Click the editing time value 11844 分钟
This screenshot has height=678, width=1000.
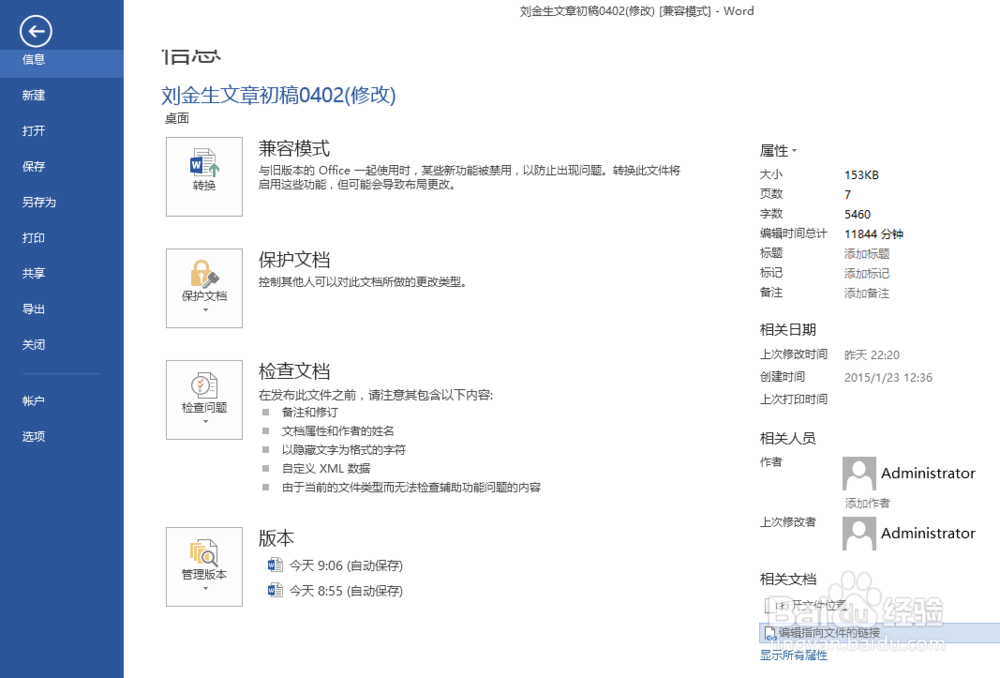click(x=874, y=234)
